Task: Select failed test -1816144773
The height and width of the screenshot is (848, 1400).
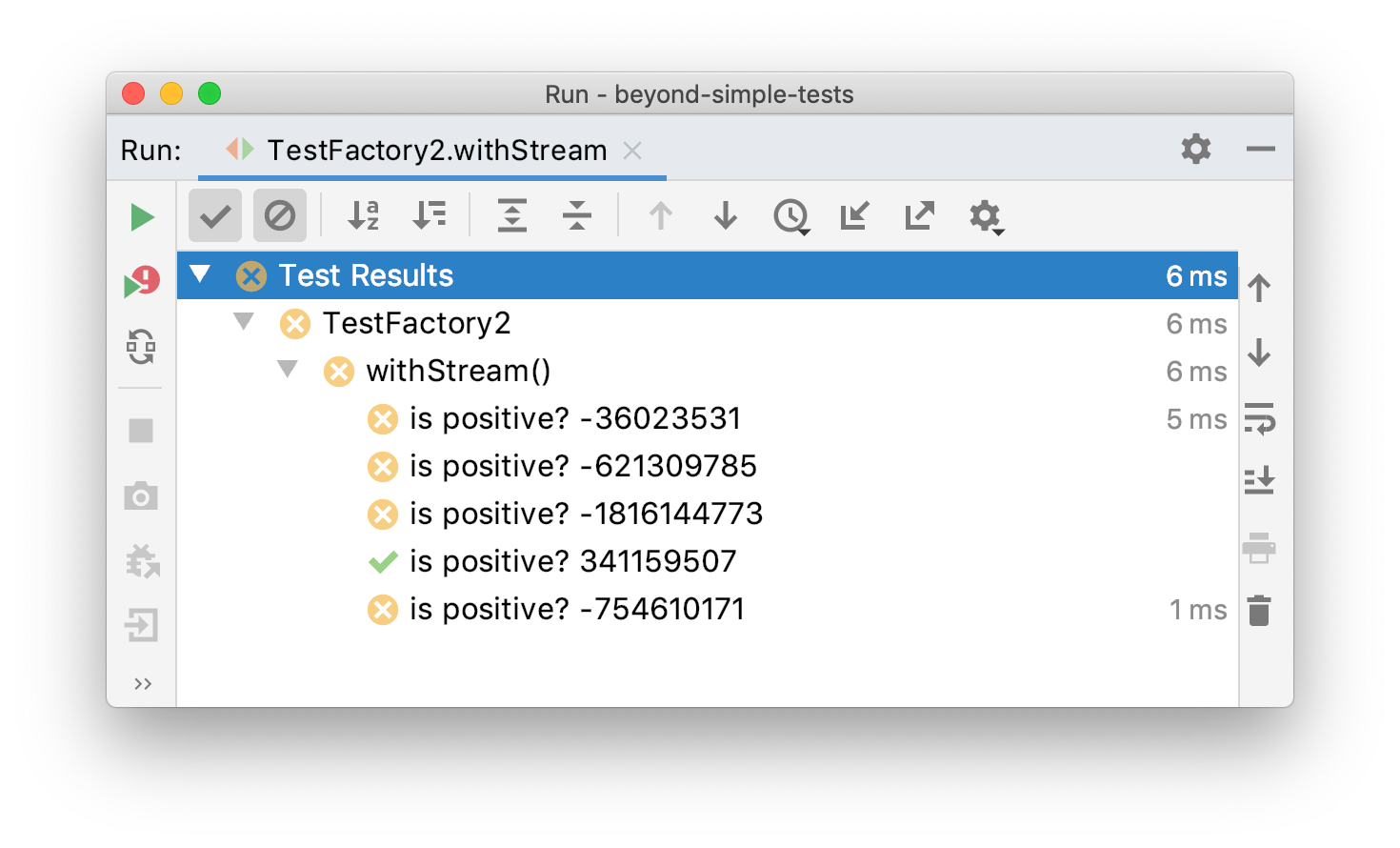Action: click(x=586, y=514)
